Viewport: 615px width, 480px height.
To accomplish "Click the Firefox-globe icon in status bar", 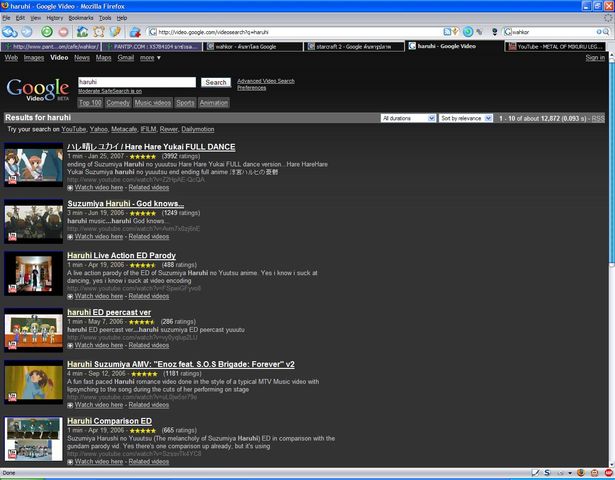I will tap(581, 473).
